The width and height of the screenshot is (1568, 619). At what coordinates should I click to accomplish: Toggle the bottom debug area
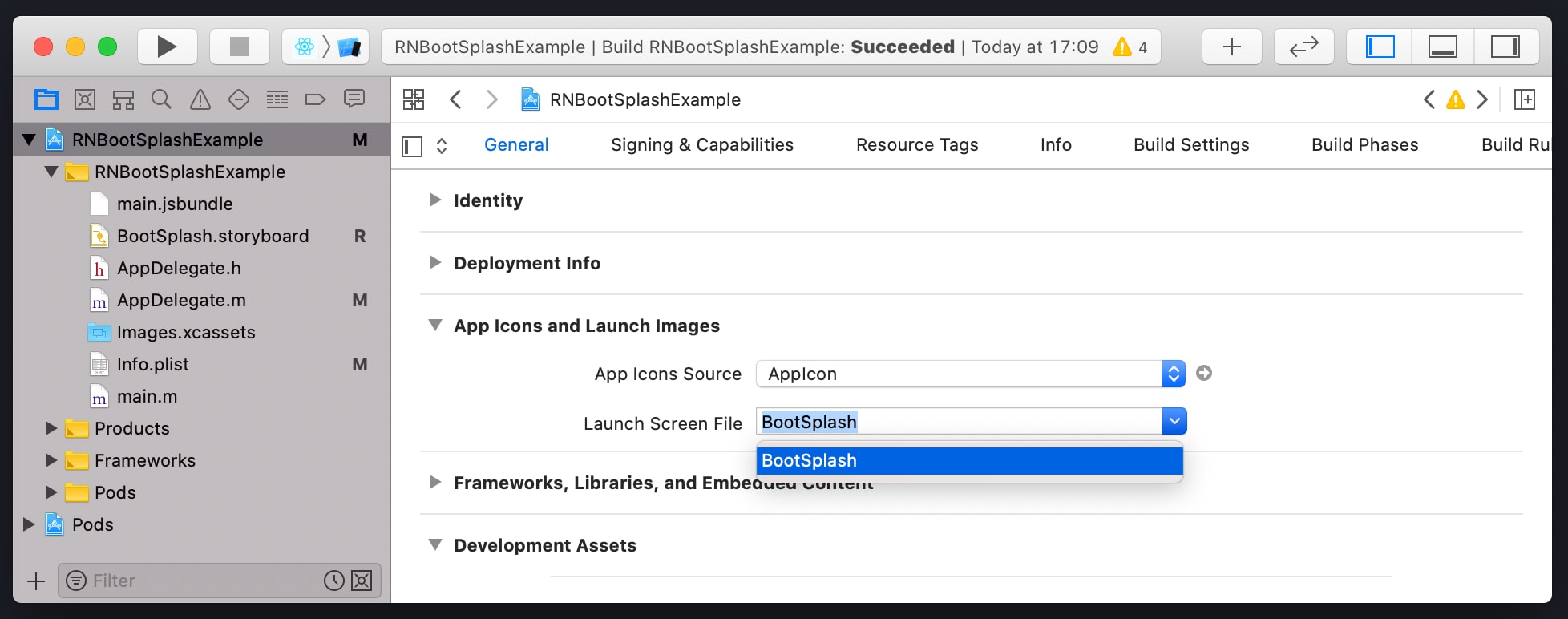[1443, 47]
